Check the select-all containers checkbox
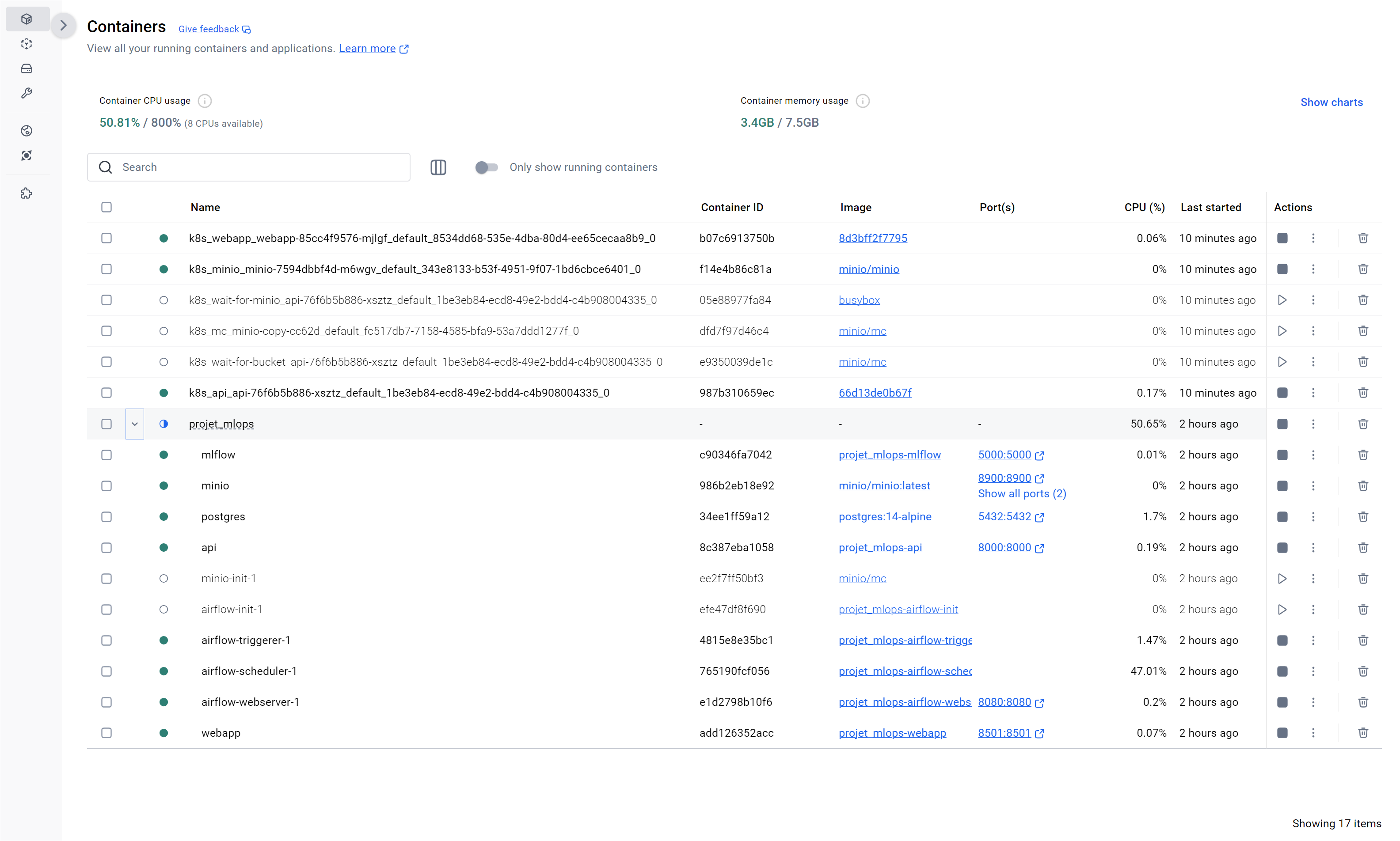 click(x=107, y=208)
